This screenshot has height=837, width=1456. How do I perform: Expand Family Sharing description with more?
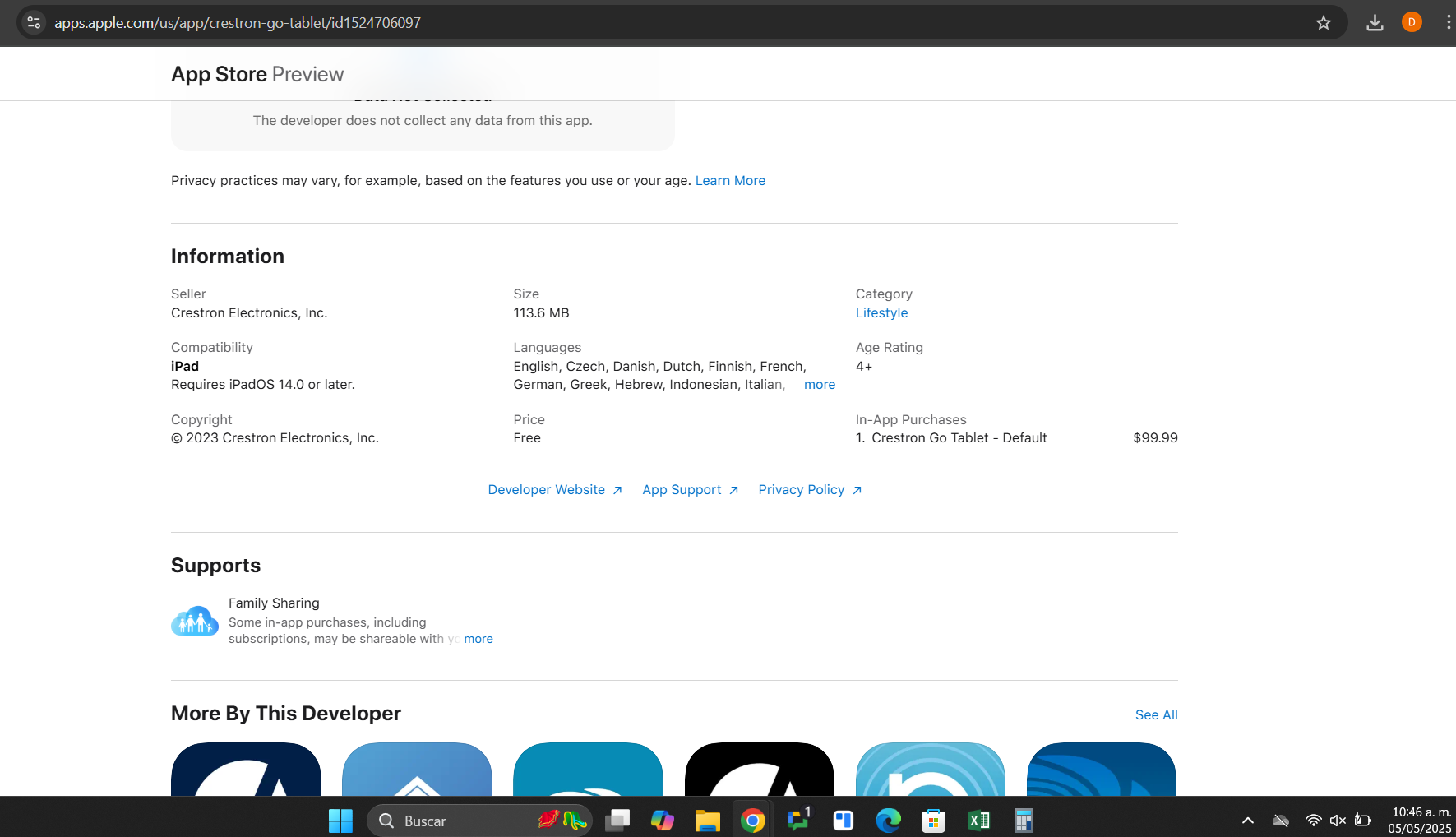[478, 639]
